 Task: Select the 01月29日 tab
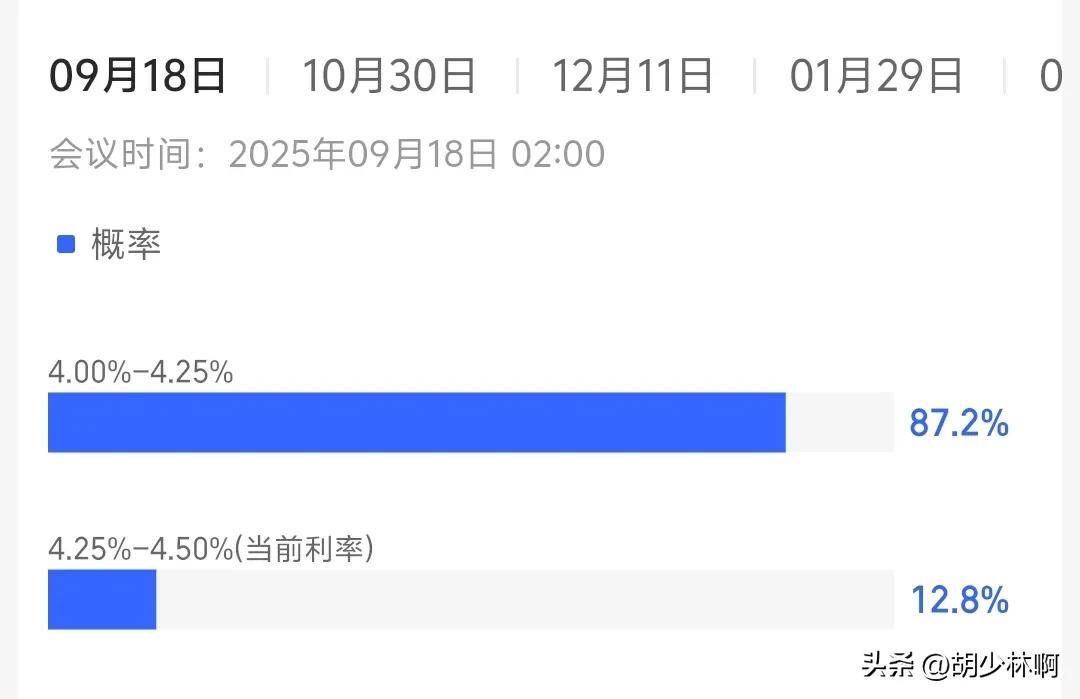(x=875, y=76)
